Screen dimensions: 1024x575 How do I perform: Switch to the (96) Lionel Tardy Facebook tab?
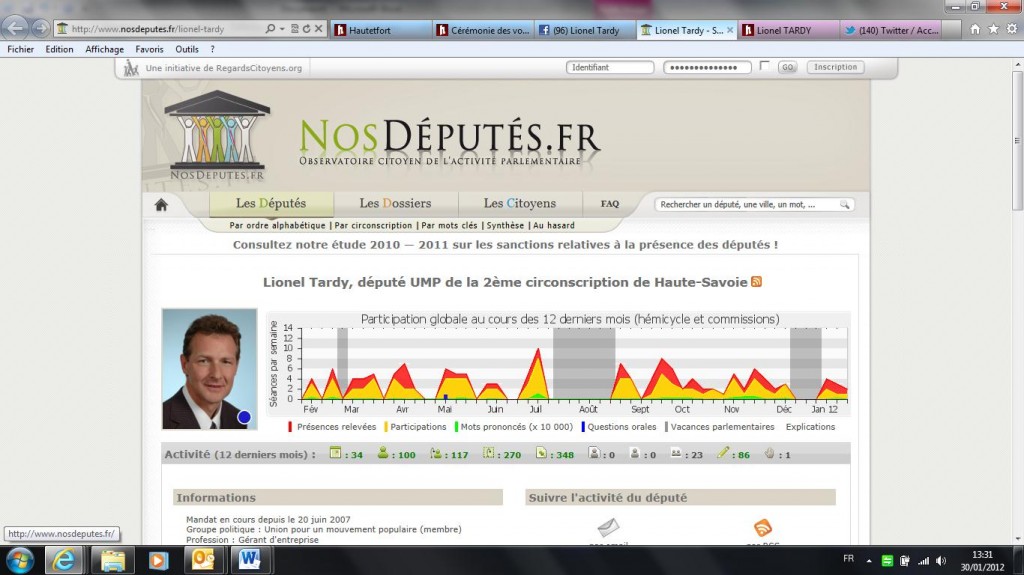point(584,30)
